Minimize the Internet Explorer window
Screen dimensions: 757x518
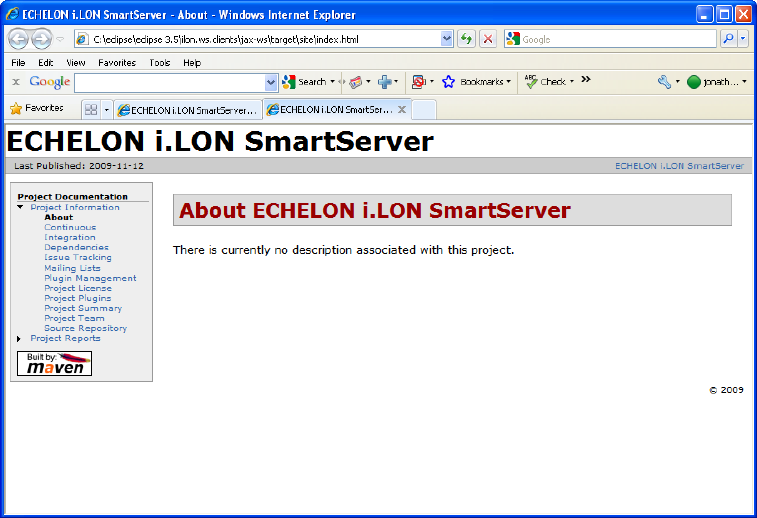coord(704,14)
